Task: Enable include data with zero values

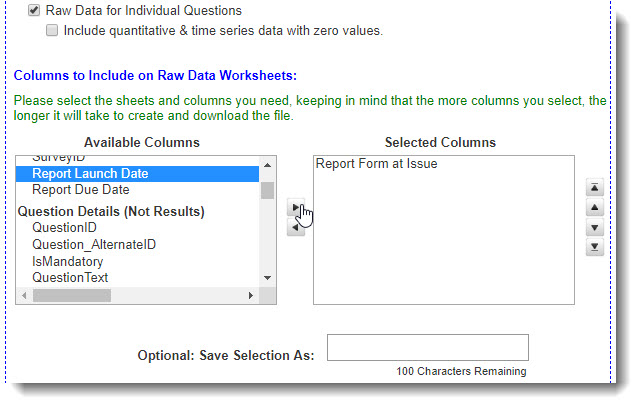Action: coord(52,31)
